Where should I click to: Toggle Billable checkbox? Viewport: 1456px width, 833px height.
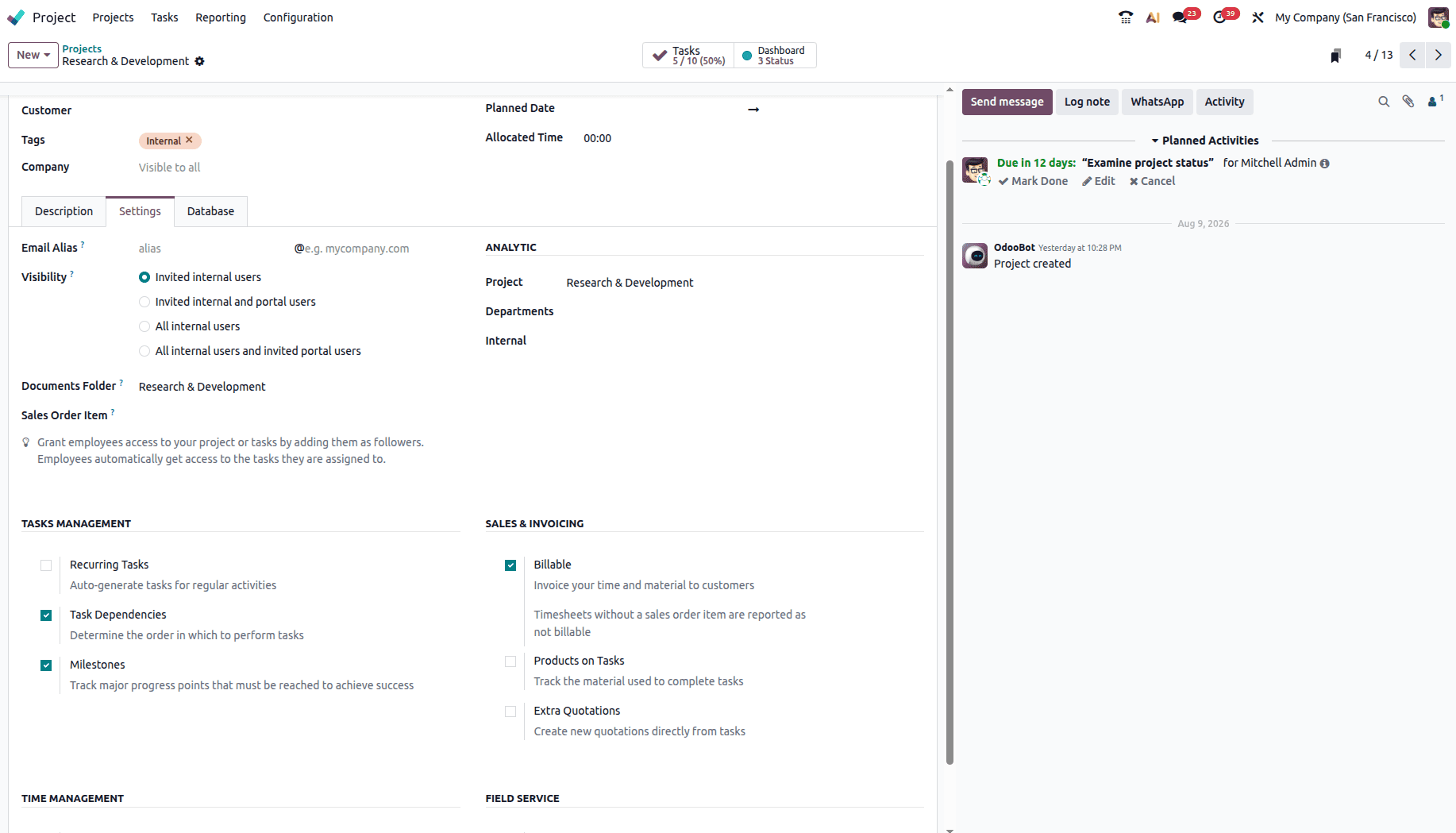(x=510, y=565)
